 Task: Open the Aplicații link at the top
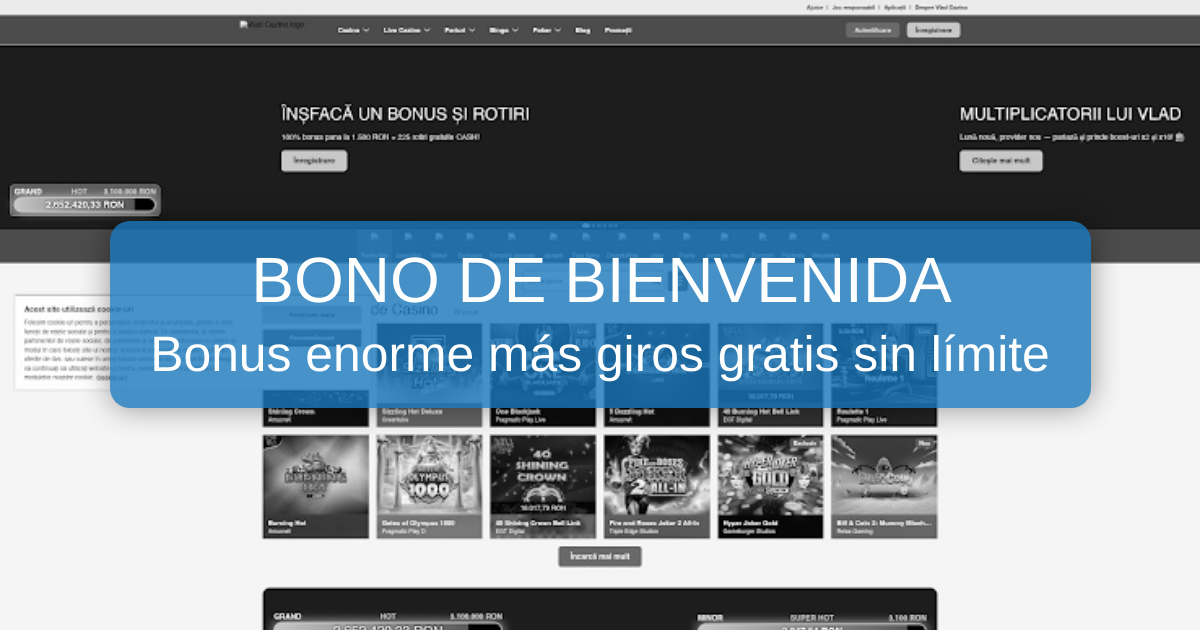894,7
